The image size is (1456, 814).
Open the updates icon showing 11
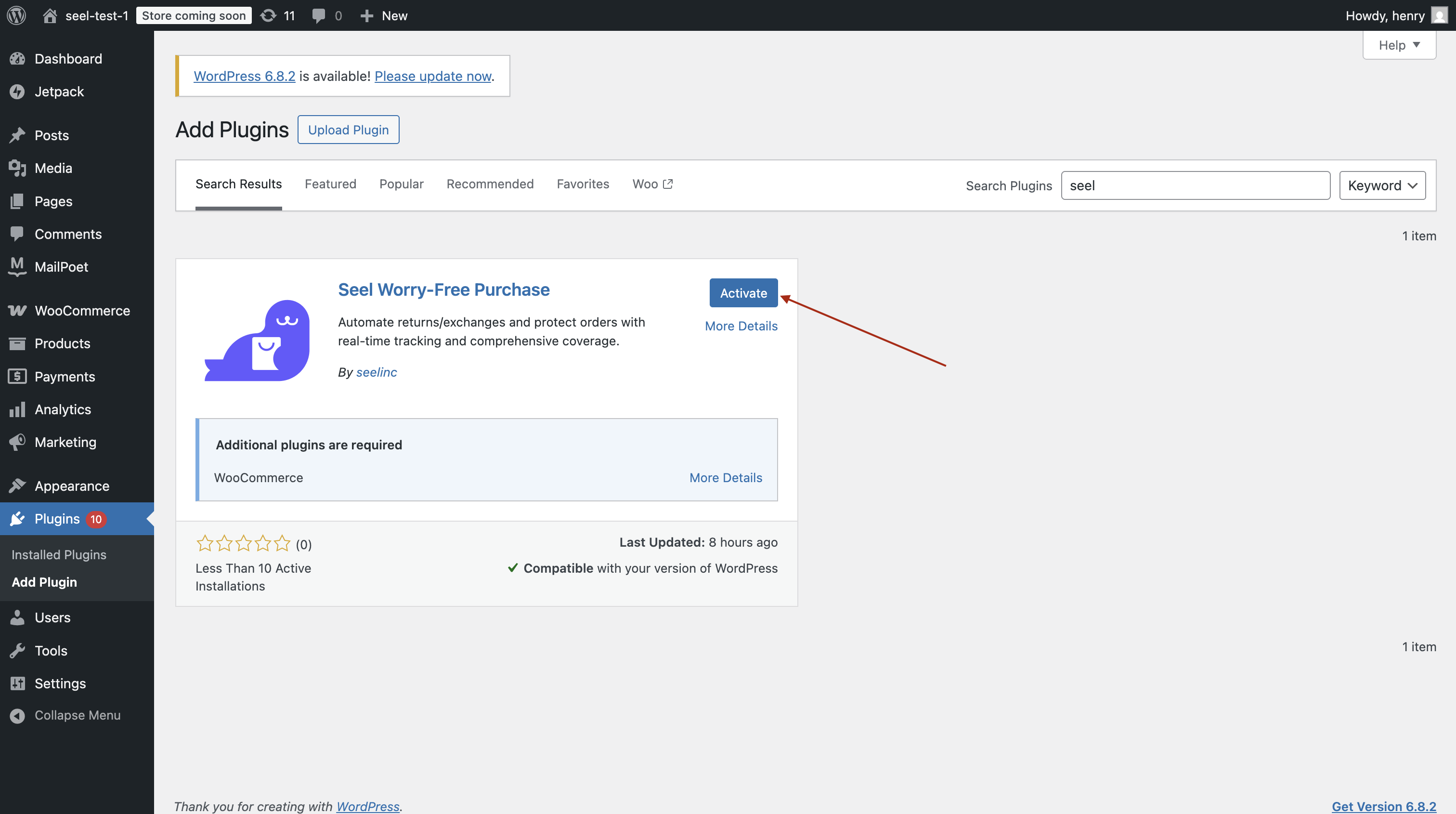point(277,15)
